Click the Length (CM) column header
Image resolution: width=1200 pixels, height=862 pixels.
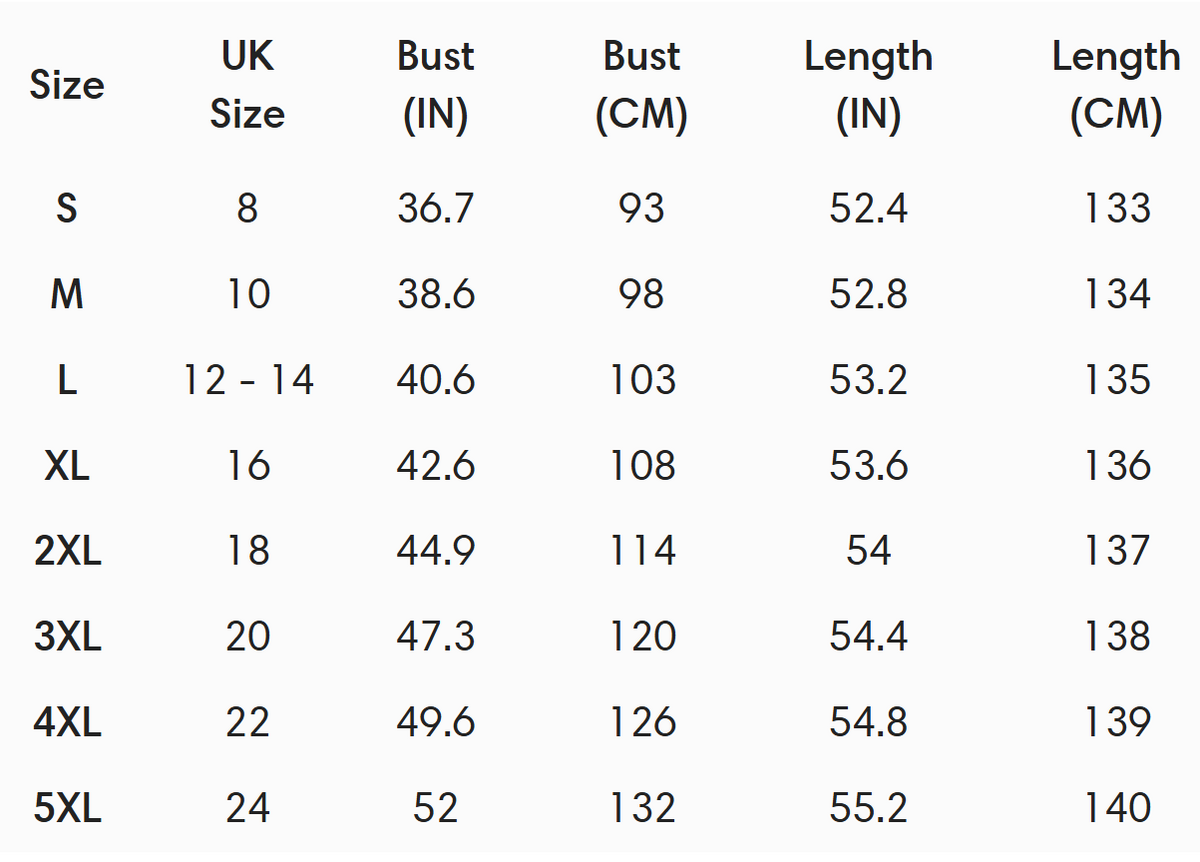click(1116, 85)
